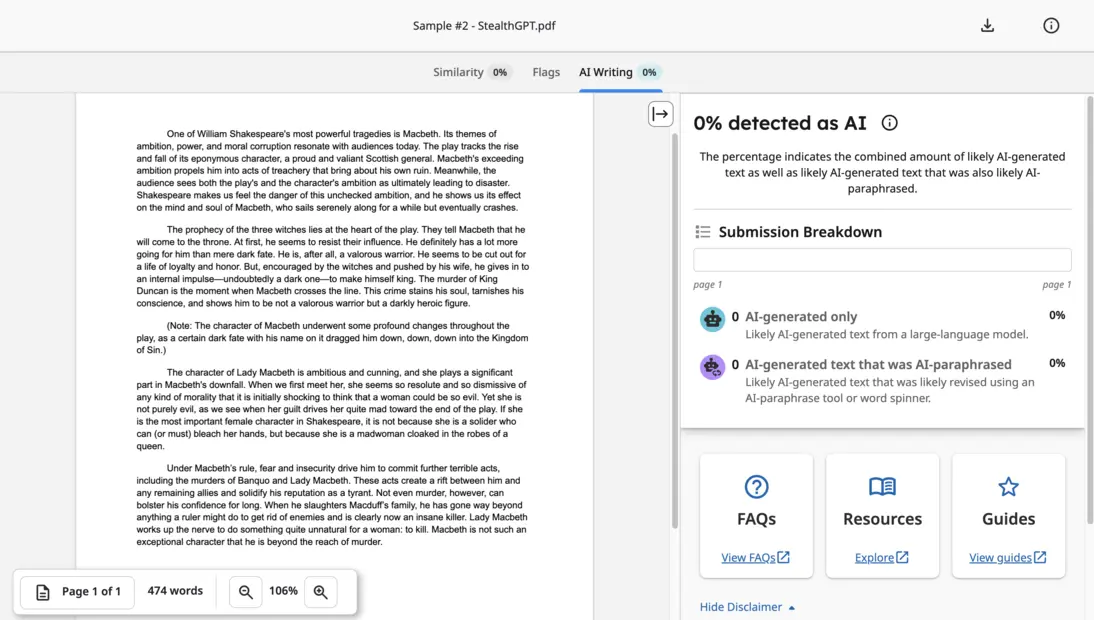Open the Flags tab

click(546, 72)
